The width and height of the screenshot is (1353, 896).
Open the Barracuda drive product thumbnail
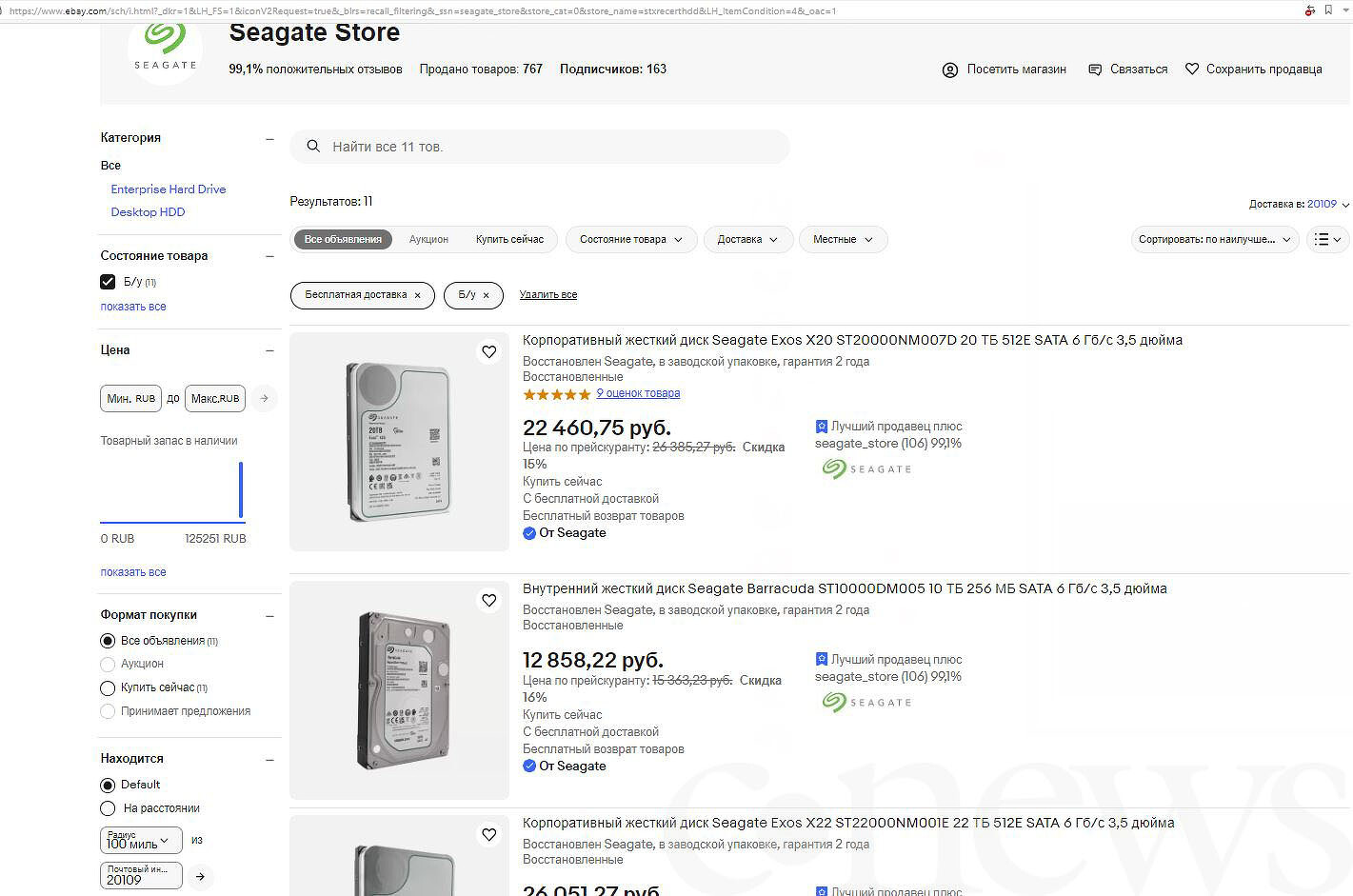pos(399,690)
